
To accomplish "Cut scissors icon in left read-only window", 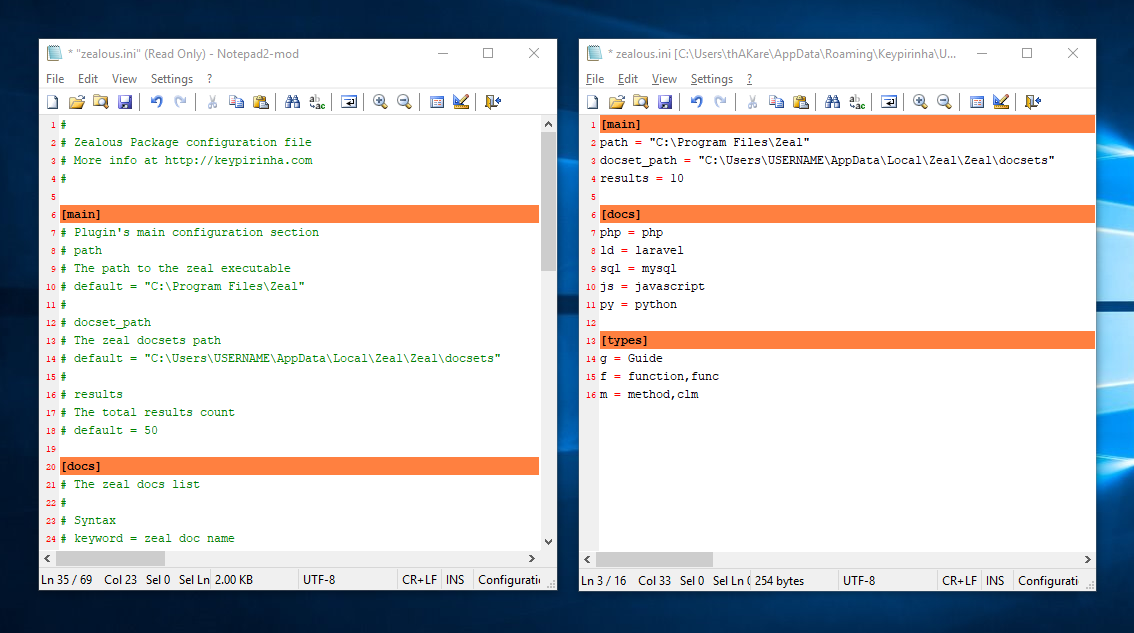I will 212,102.
